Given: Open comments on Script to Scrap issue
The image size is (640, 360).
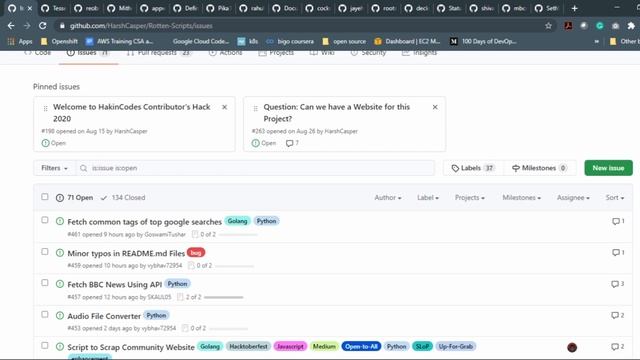Looking at the screenshot, I should (x=618, y=347).
